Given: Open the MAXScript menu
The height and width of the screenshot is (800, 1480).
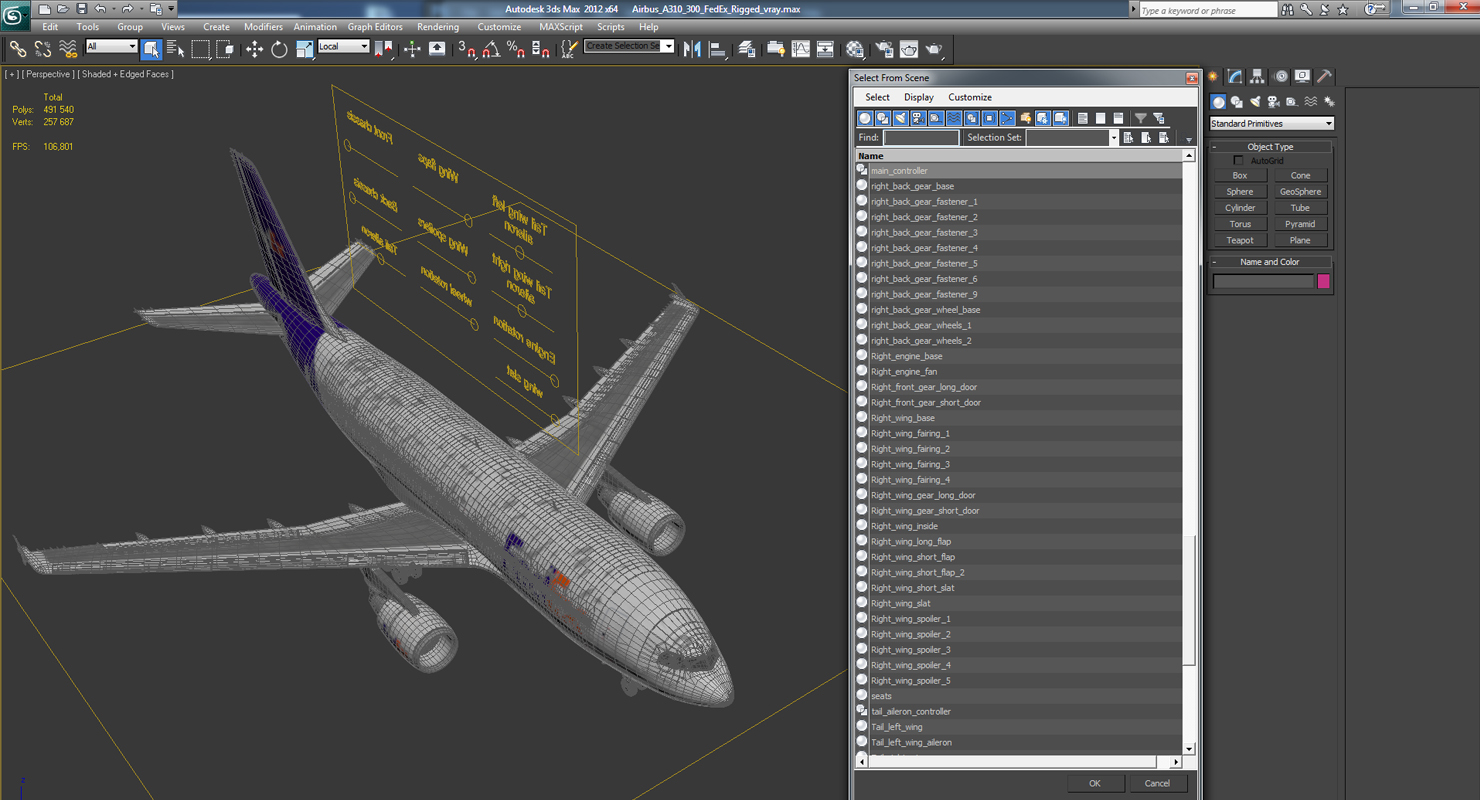Looking at the screenshot, I should click(561, 27).
